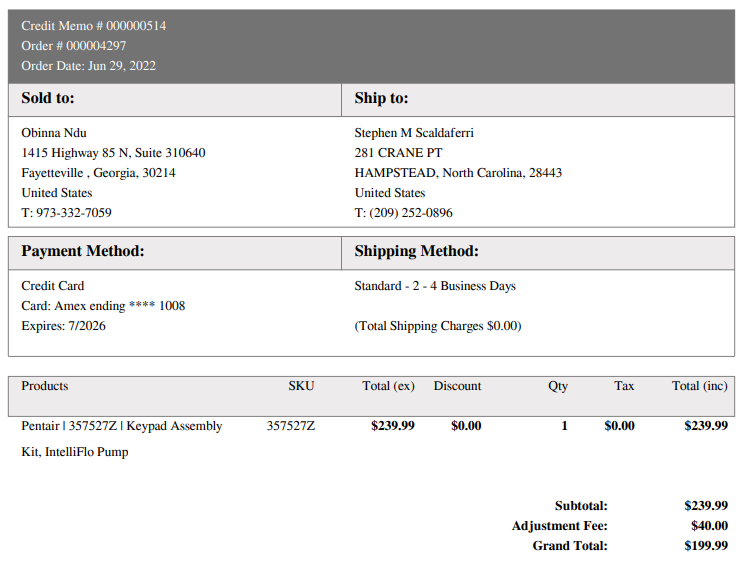The height and width of the screenshot is (577, 744).
Task: Select the Order # 000004297 text
Action: (x=74, y=46)
